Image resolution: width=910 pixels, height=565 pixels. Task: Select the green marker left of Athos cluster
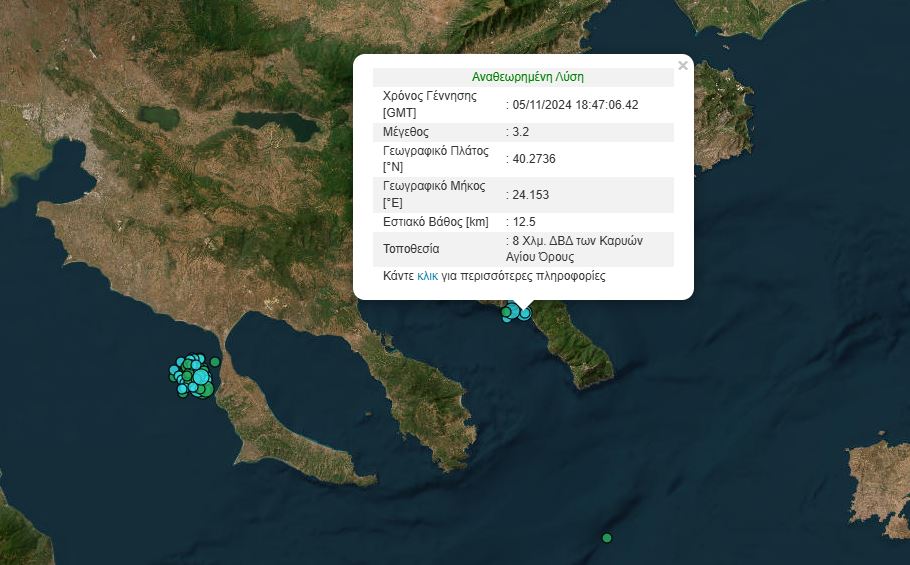click(506, 312)
